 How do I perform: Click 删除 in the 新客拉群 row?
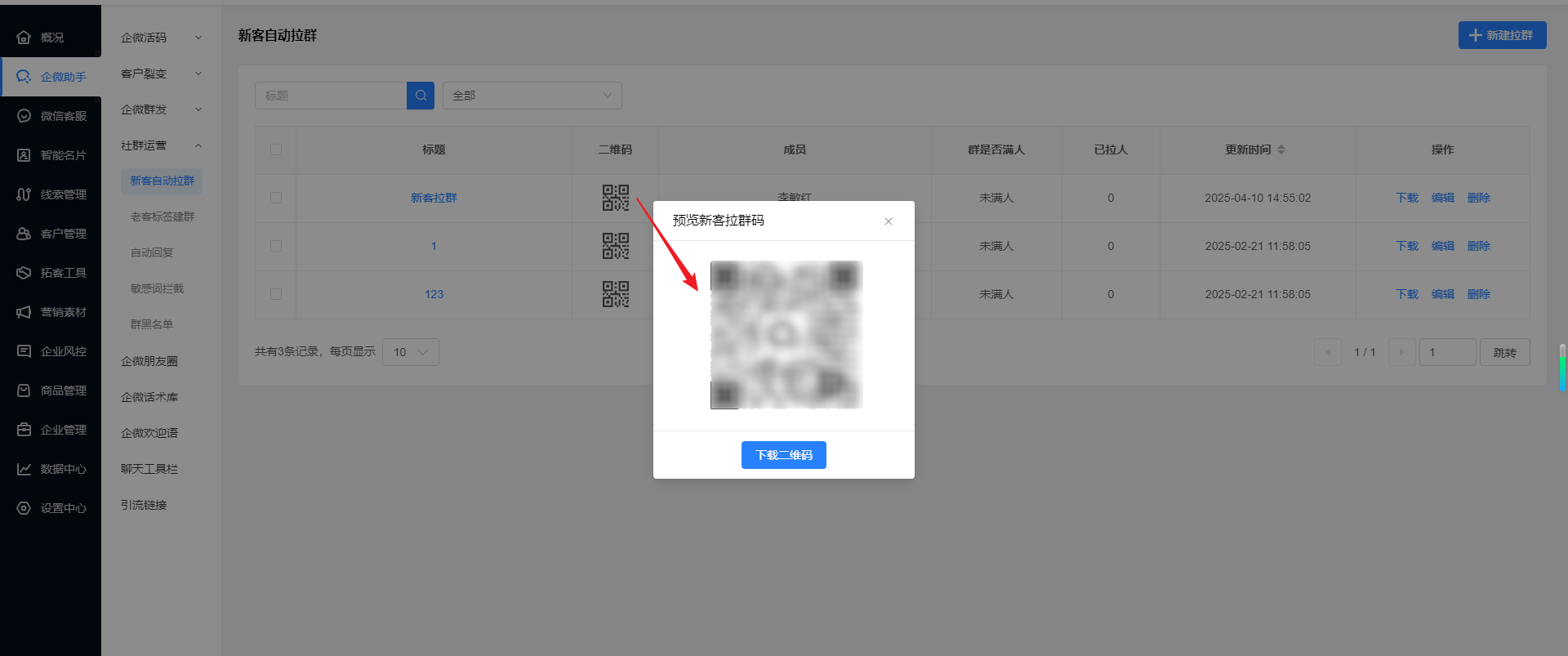point(1479,198)
